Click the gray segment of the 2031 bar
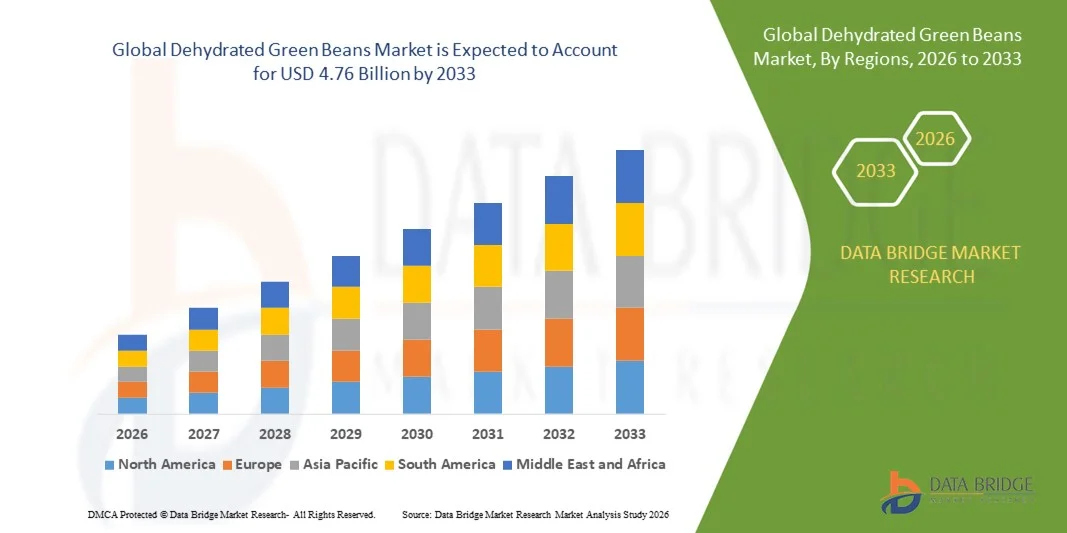 [487, 308]
